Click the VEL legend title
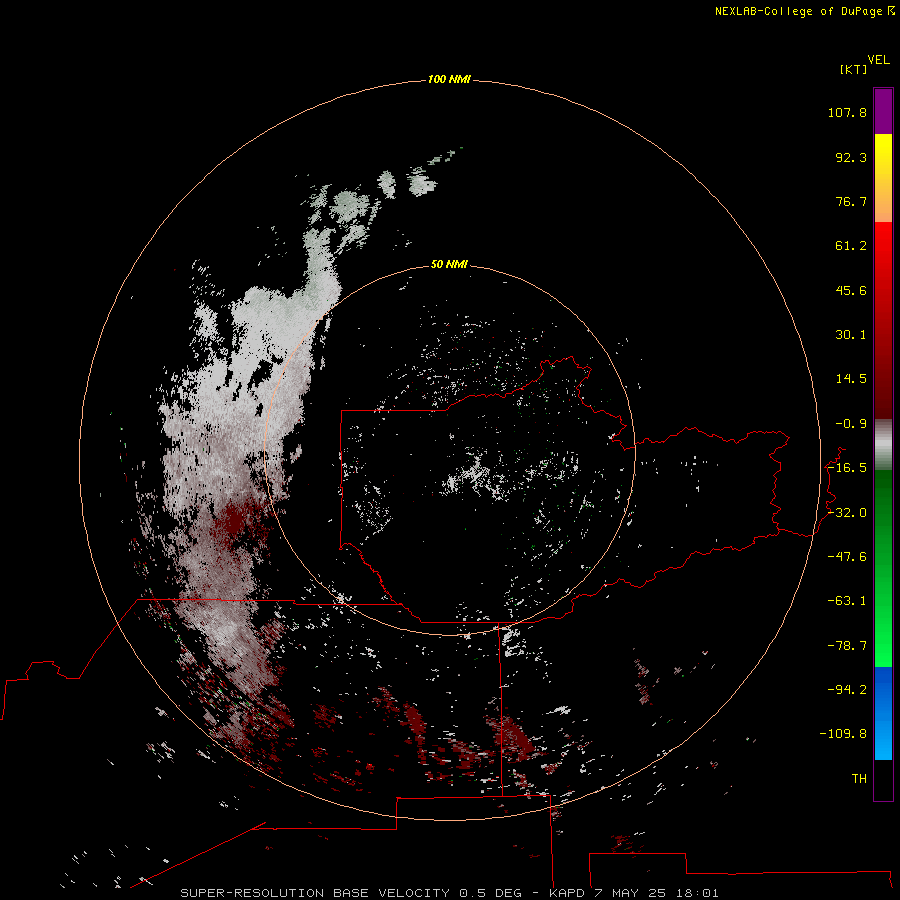 (878, 60)
